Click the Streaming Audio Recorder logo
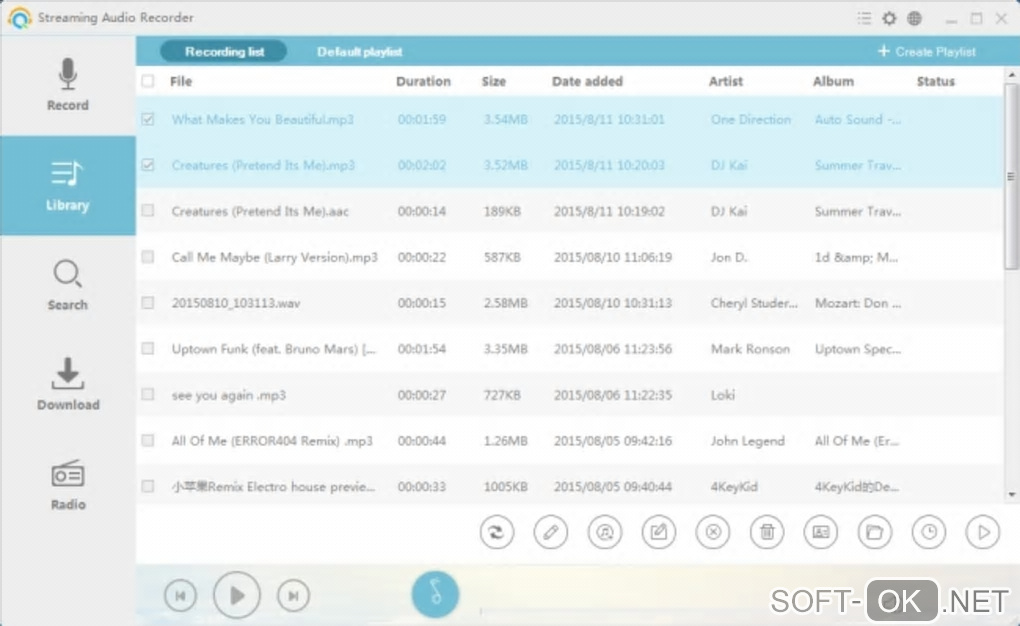 20,18
